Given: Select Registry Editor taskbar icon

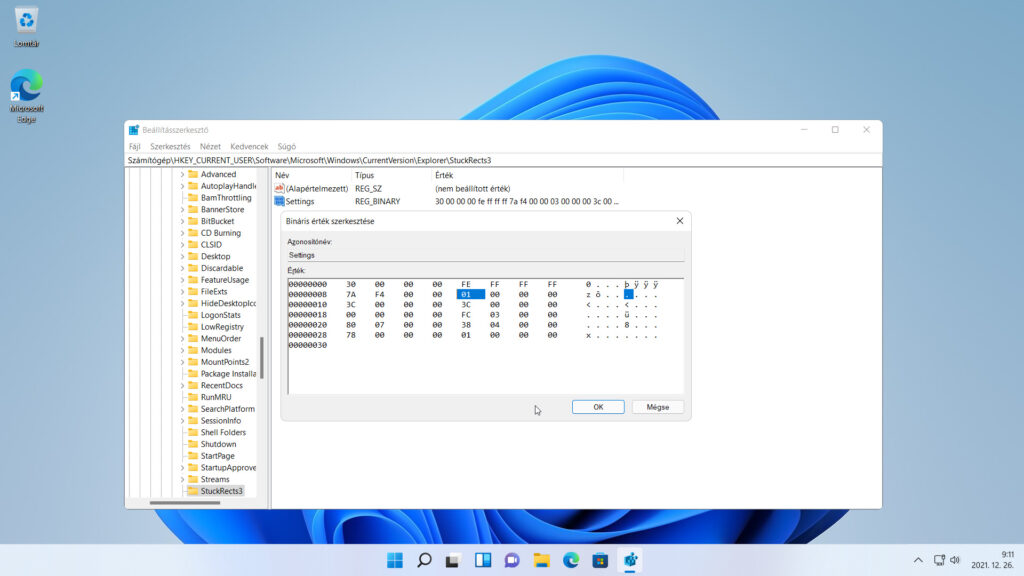Looking at the screenshot, I should [630, 560].
